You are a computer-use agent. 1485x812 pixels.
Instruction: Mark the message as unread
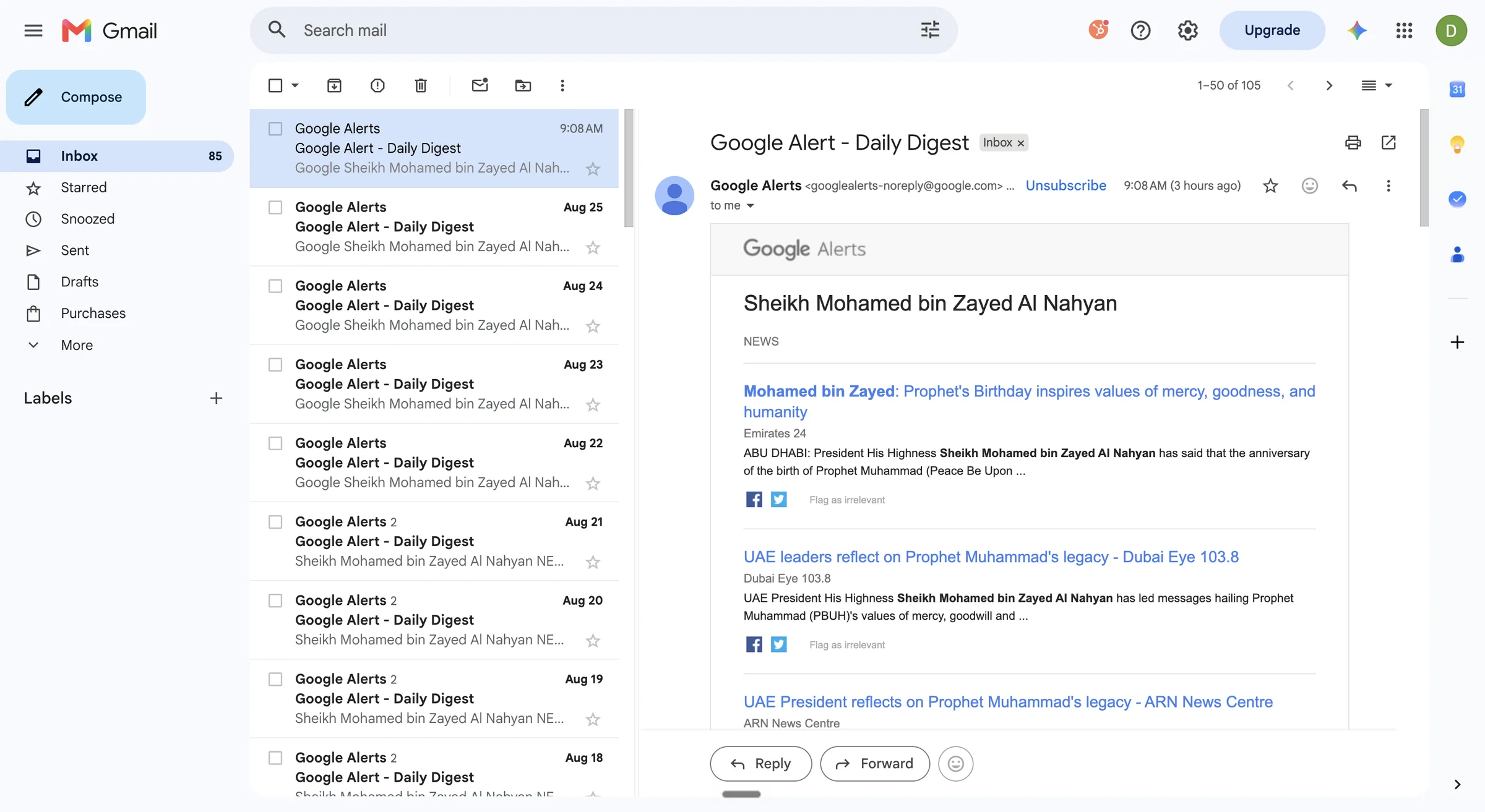click(480, 85)
